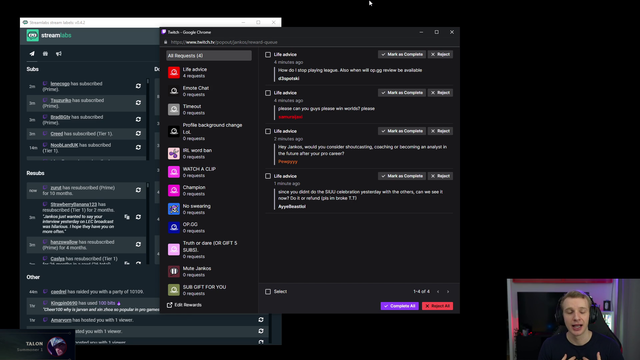Screen dimensions: 640x360
Task: Click the Streamlabs paper plane icon
Action: click(x=32, y=53)
